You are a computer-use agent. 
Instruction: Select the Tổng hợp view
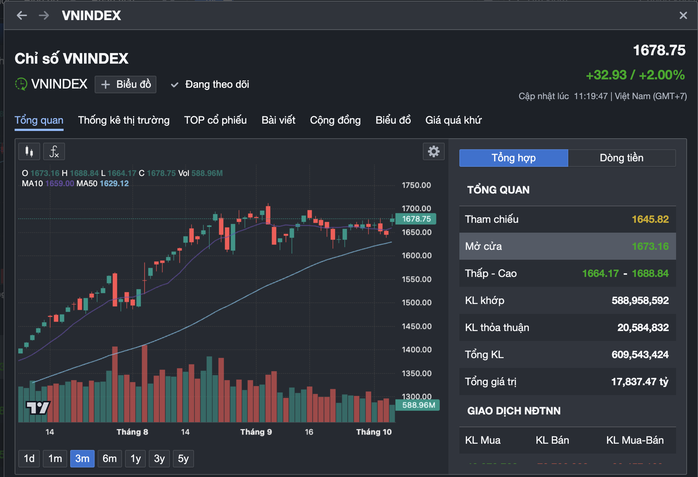tap(514, 158)
